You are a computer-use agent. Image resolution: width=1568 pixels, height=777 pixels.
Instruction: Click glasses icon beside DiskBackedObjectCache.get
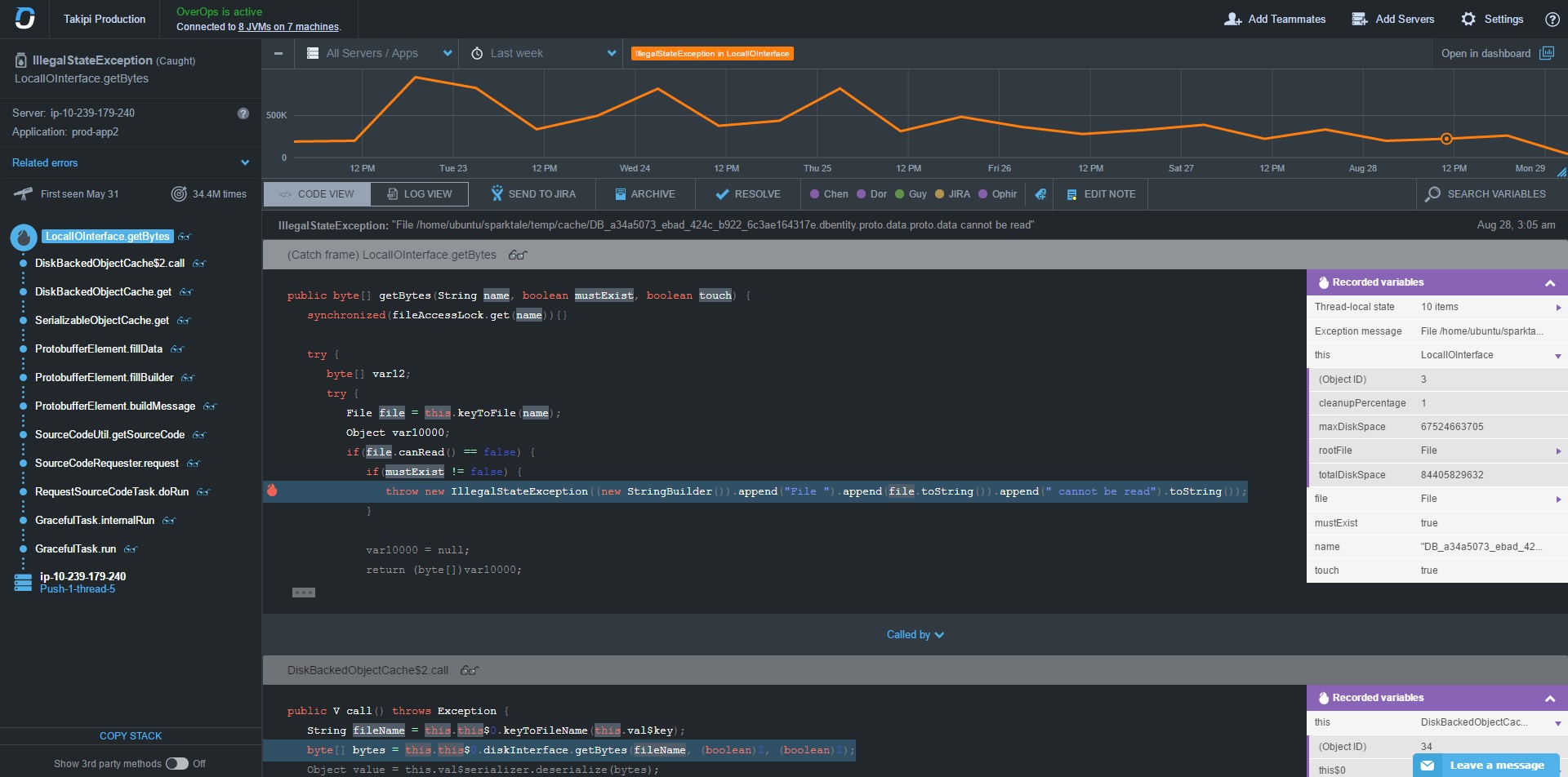tap(186, 292)
